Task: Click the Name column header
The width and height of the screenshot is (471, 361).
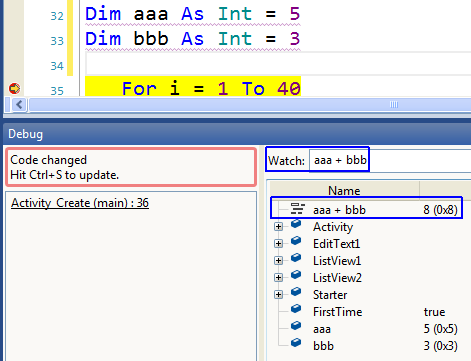Action: (x=344, y=191)
